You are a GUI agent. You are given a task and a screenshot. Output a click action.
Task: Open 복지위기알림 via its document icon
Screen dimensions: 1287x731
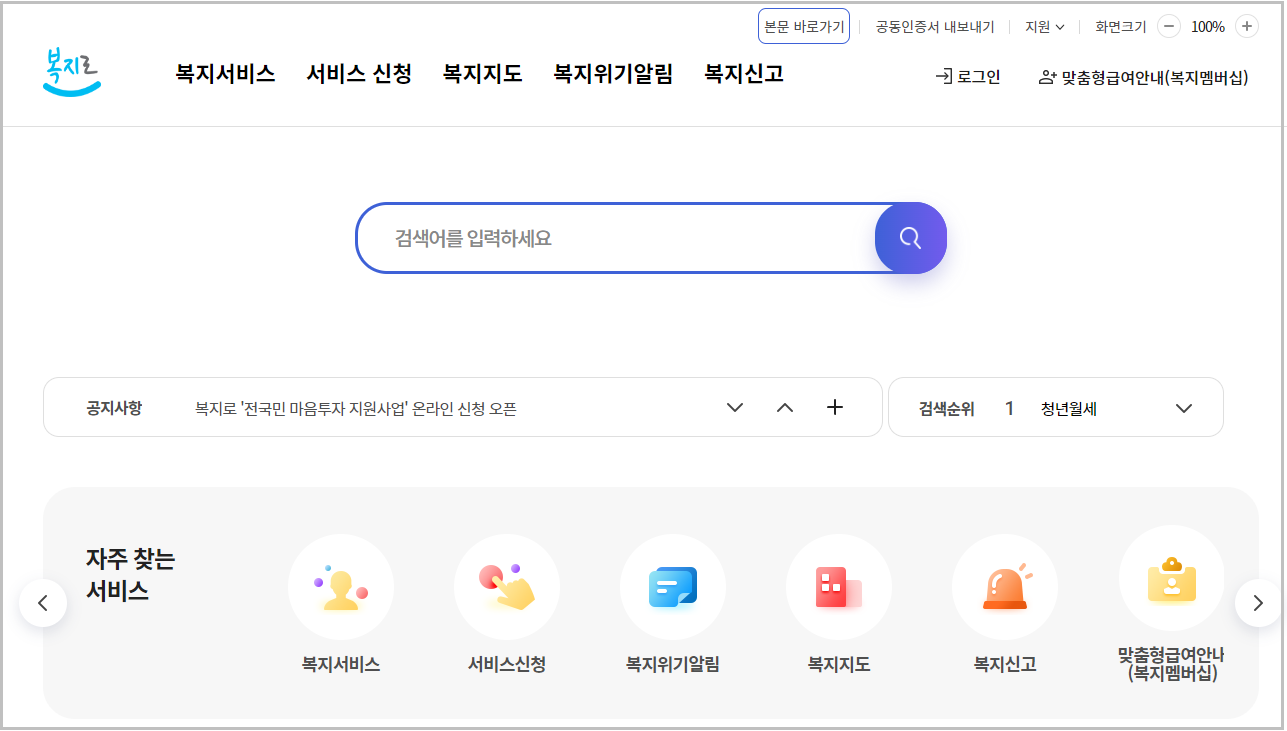click(672, 587)
